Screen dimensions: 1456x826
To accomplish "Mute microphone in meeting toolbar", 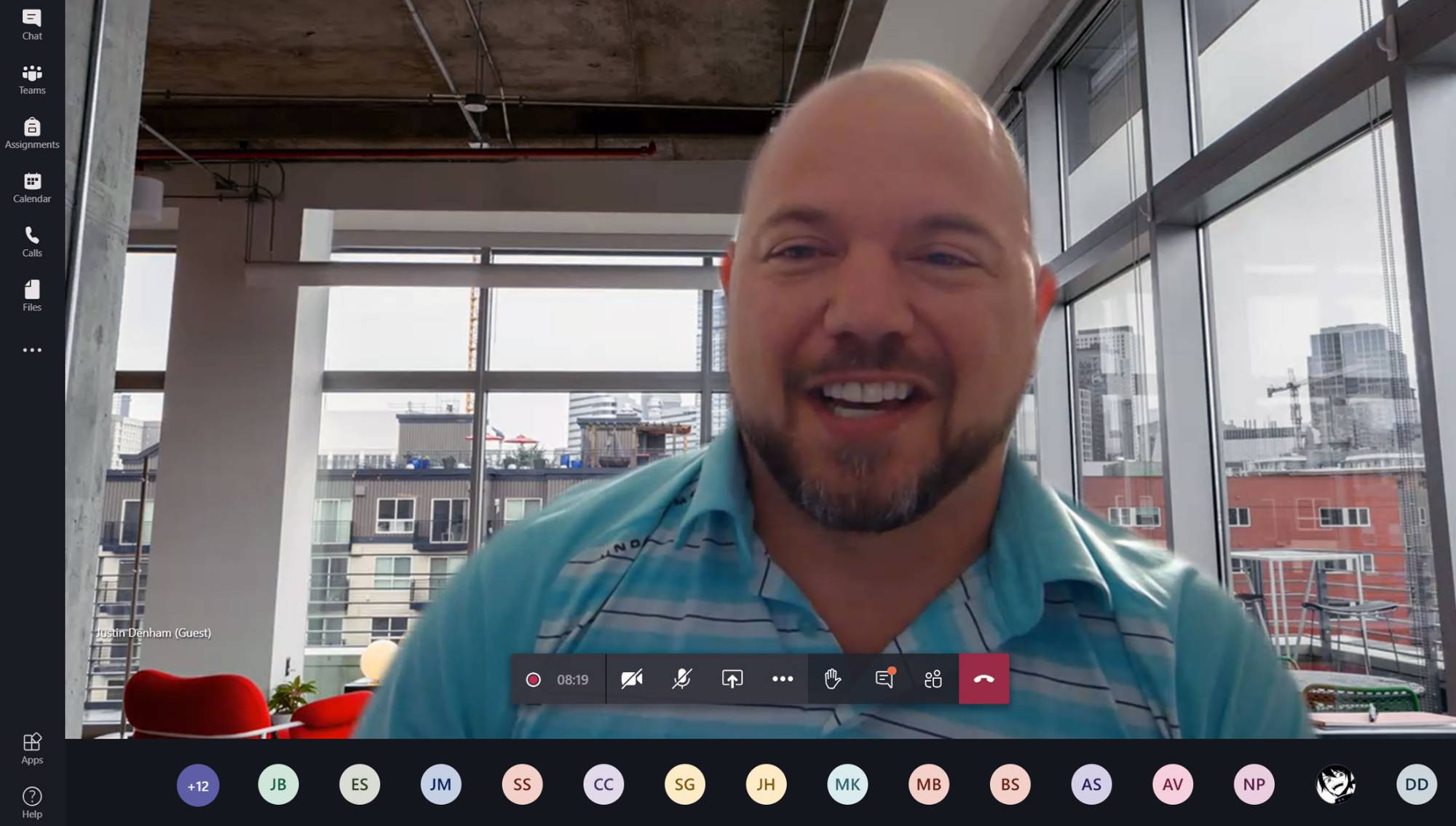I will [x=682, y=679].
